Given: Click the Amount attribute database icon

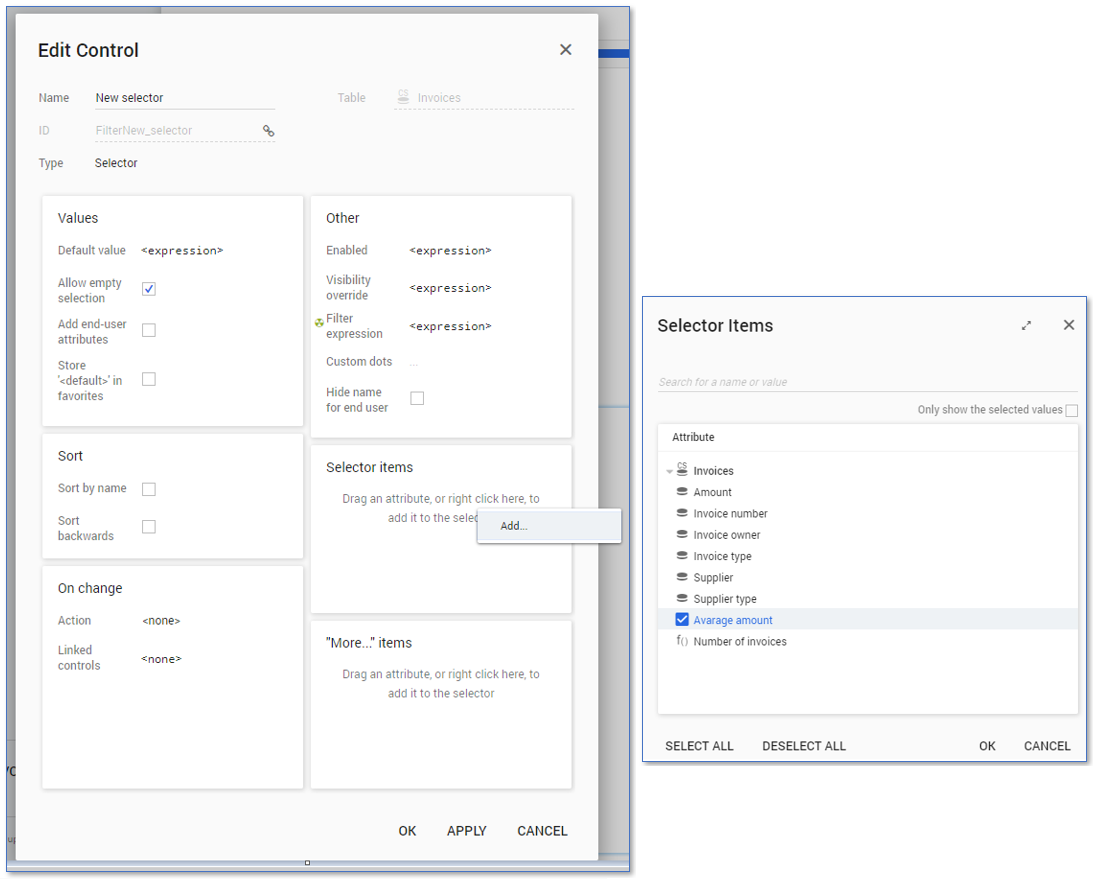Looking at the screenshot, I should (682, 492).
